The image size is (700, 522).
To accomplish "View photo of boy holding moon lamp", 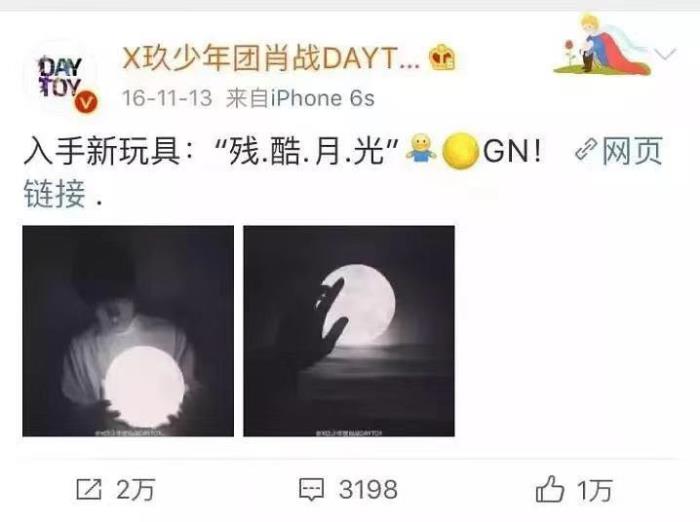I will click(128, 331).
